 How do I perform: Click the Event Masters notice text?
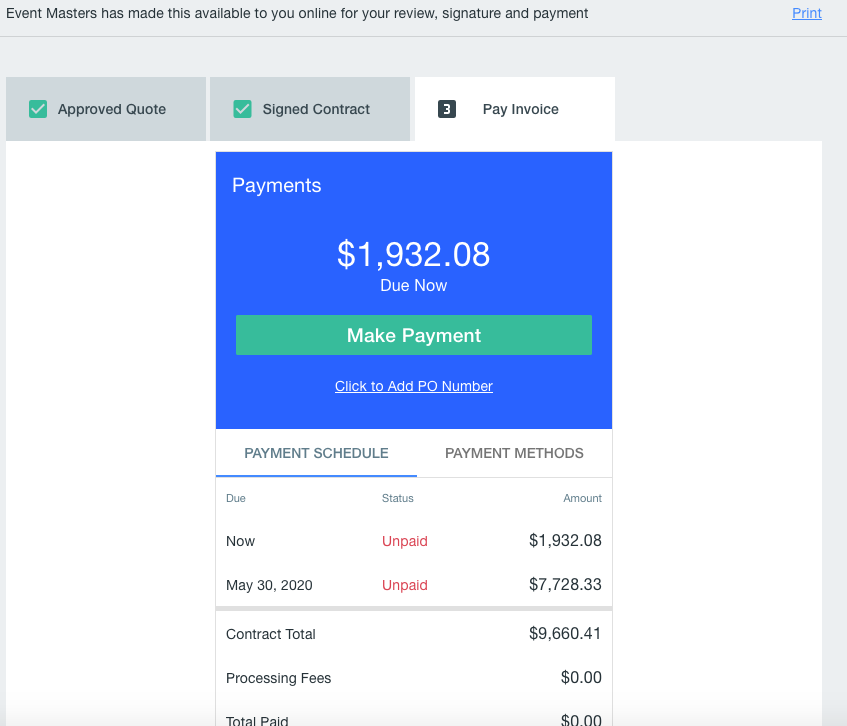(x=297, y=14)
